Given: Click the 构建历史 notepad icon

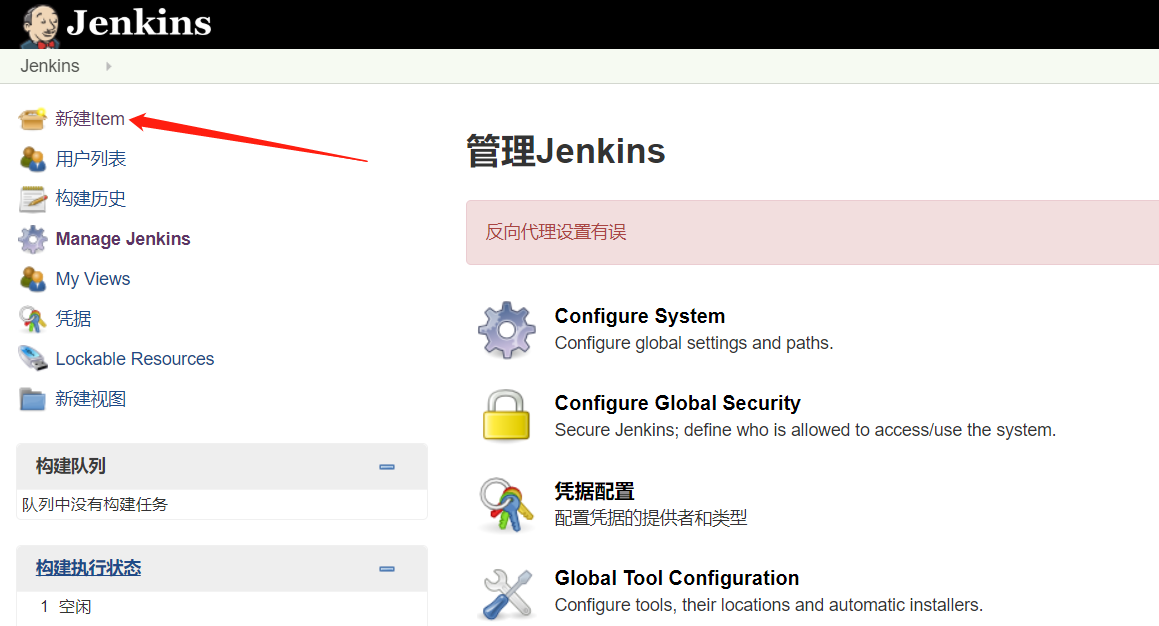Looking at the screenshot, I should 33,198.
